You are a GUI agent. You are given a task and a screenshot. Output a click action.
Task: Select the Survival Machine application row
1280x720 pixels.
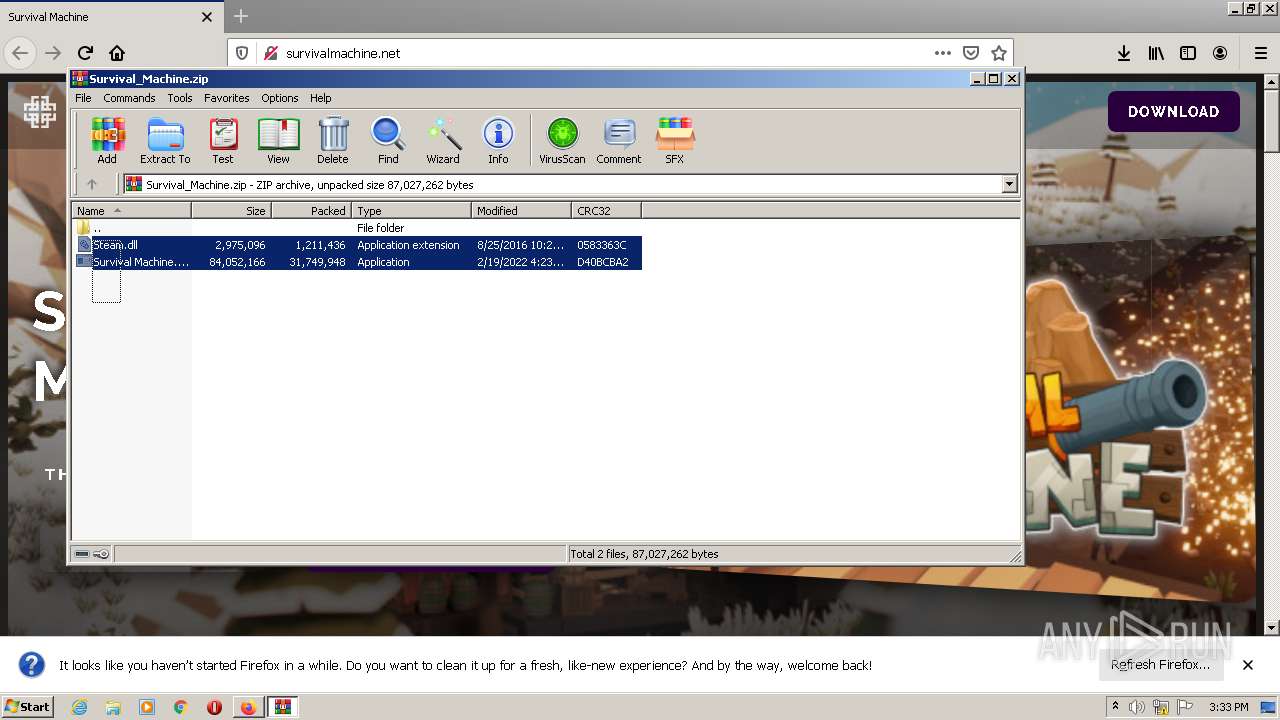point(357,262)
